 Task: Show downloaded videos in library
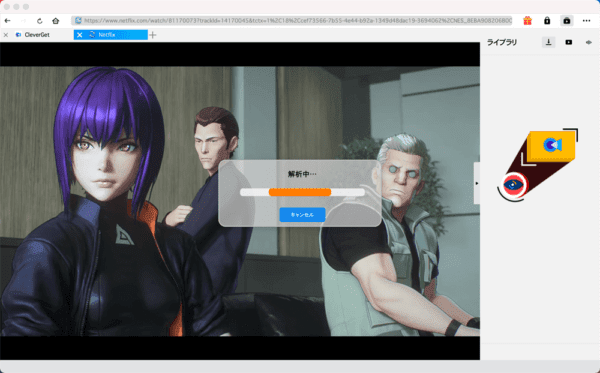click(x=569, y=42)
